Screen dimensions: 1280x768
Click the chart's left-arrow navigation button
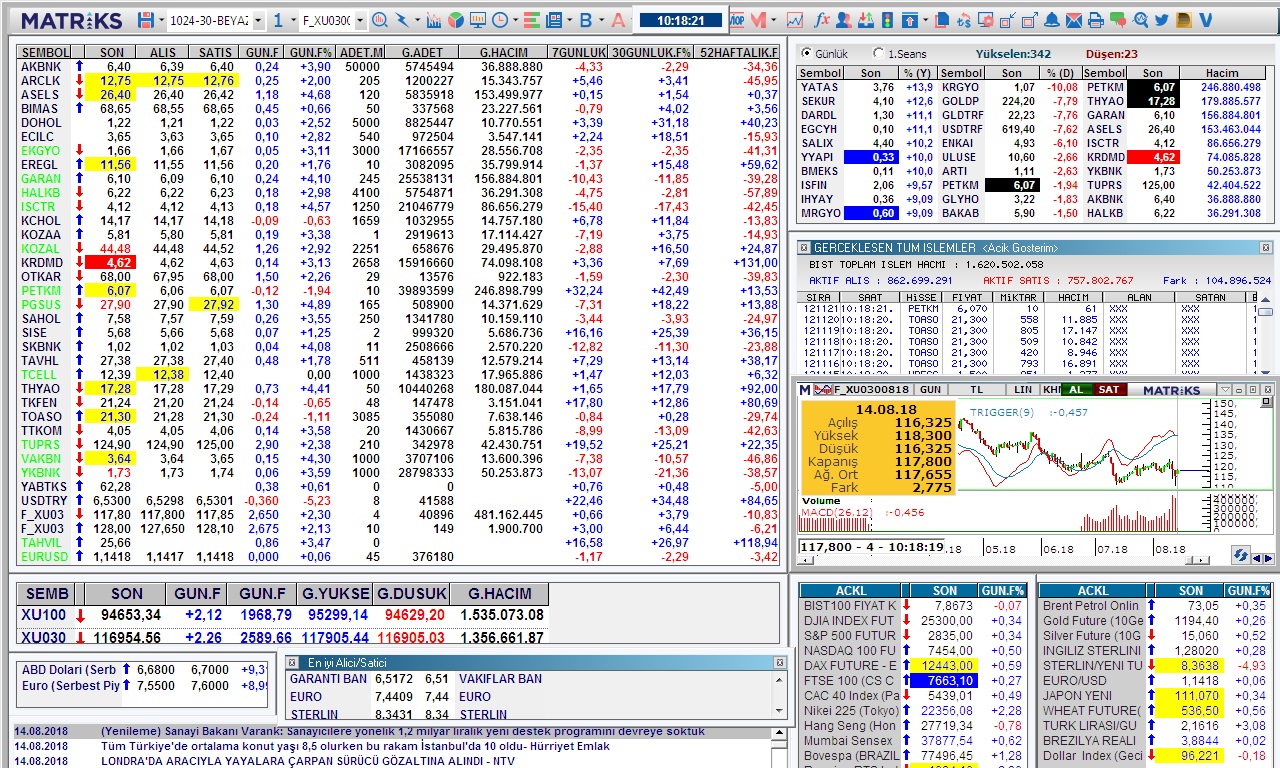[x=1257, y=558]
